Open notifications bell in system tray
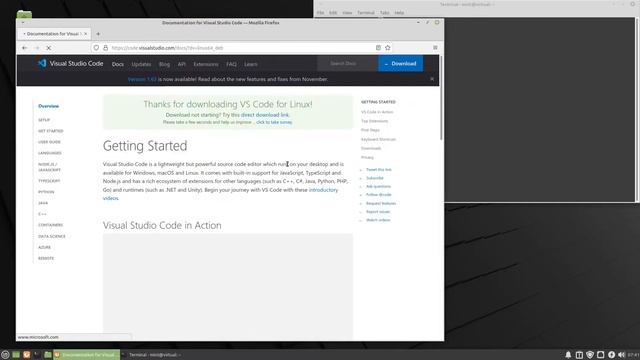The width and height of the screenshot is (640, 360). (568, 355)
